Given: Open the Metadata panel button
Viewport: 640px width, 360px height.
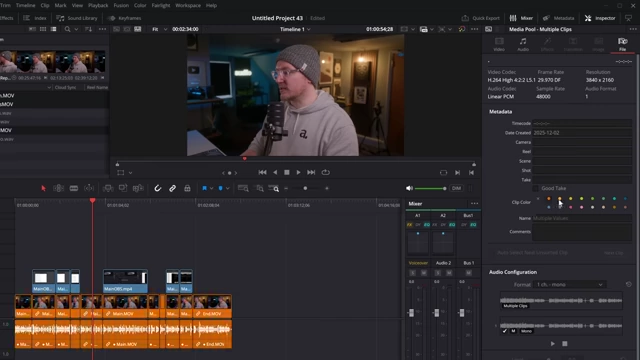Looking at the screenshot, I should (559, 18).
